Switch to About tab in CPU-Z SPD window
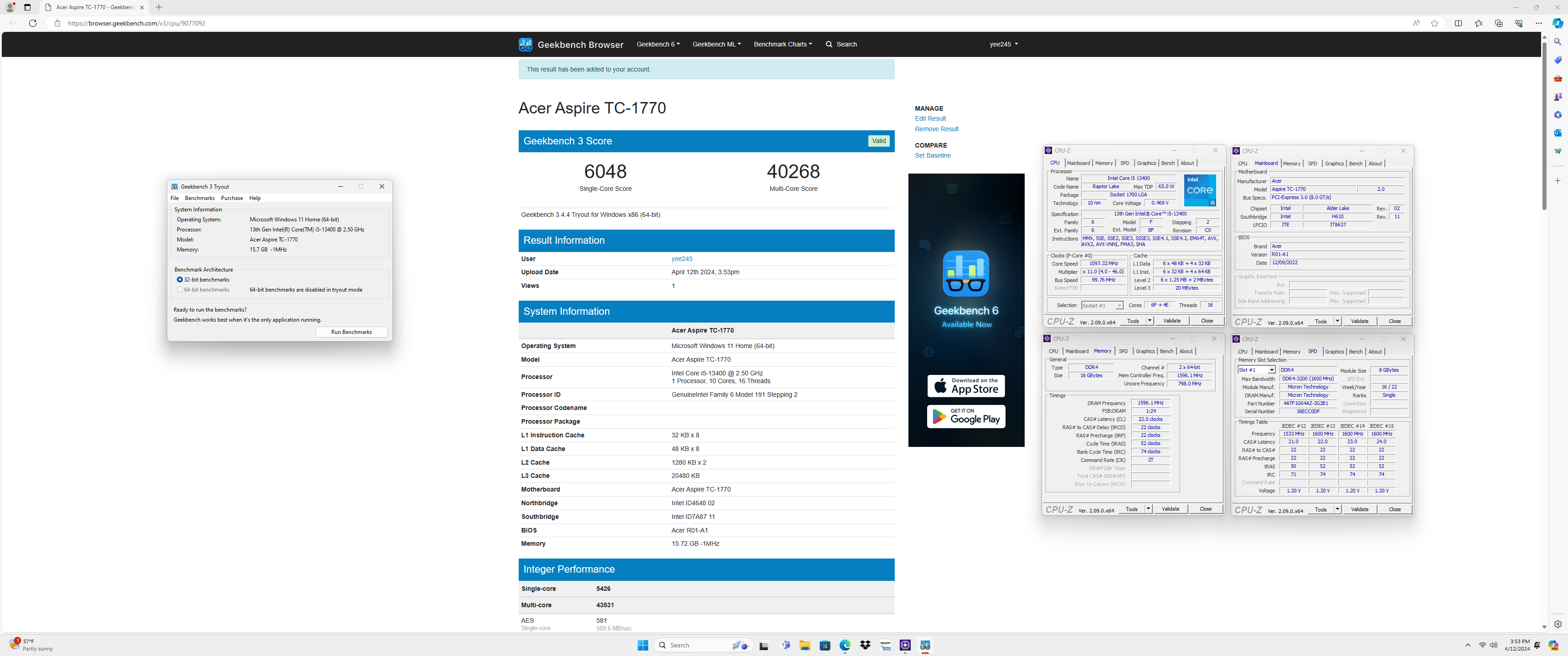 click(1375, 352)
